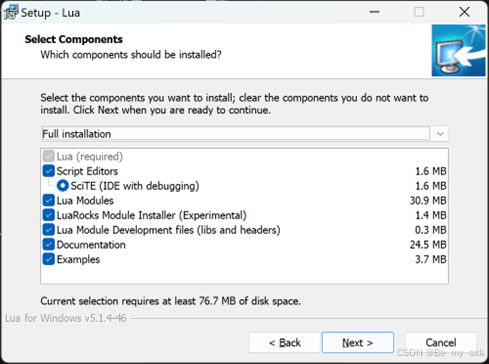Close the Setup - Lua window
The image size is (489, 364).
(x=464, y=12)
